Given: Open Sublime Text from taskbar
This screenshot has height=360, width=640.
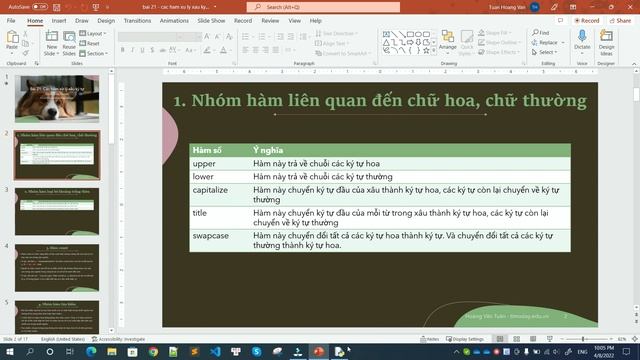Looking at the screenshot, I should pyautogui.click(x=194, y=351).
